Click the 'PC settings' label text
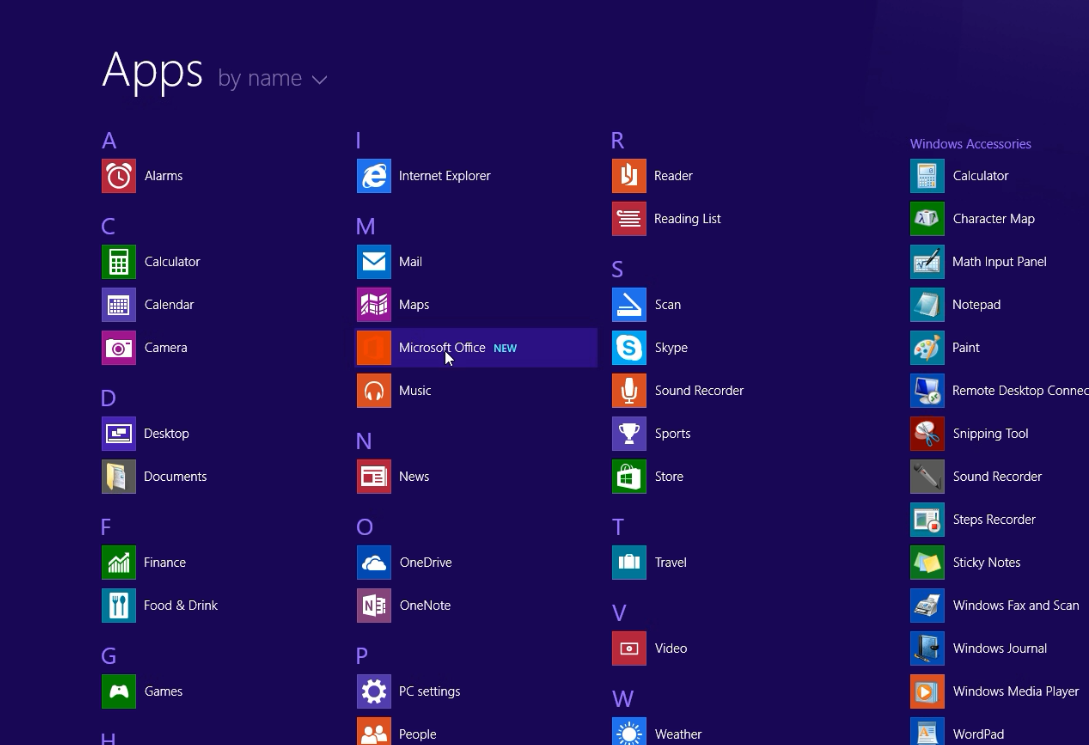Viewport: 1089px width, 745px height. (x=429, y=692)
